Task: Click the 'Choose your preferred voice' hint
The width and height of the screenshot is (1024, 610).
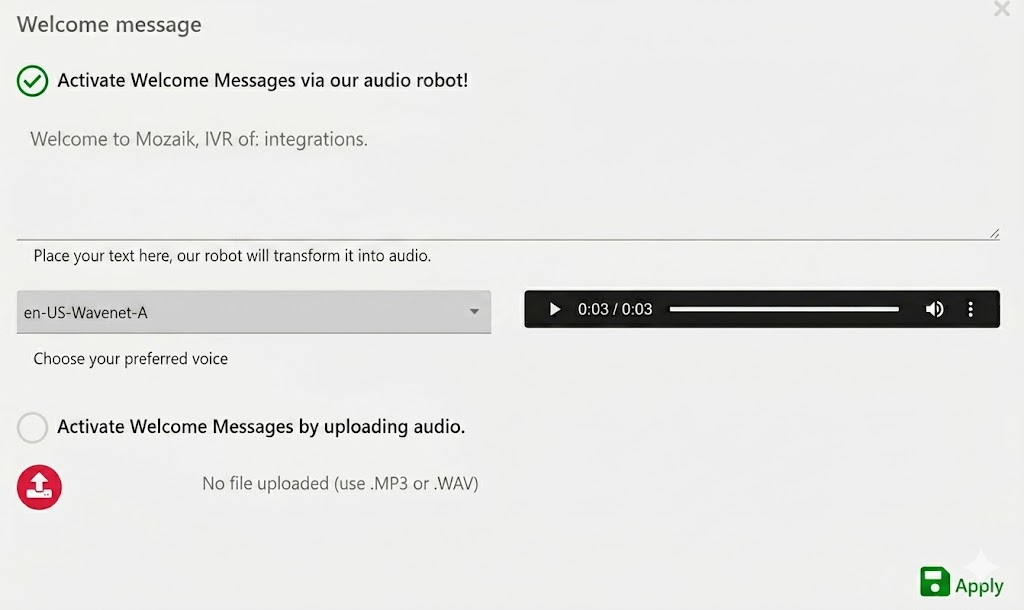Action: [x=131, y=359]
